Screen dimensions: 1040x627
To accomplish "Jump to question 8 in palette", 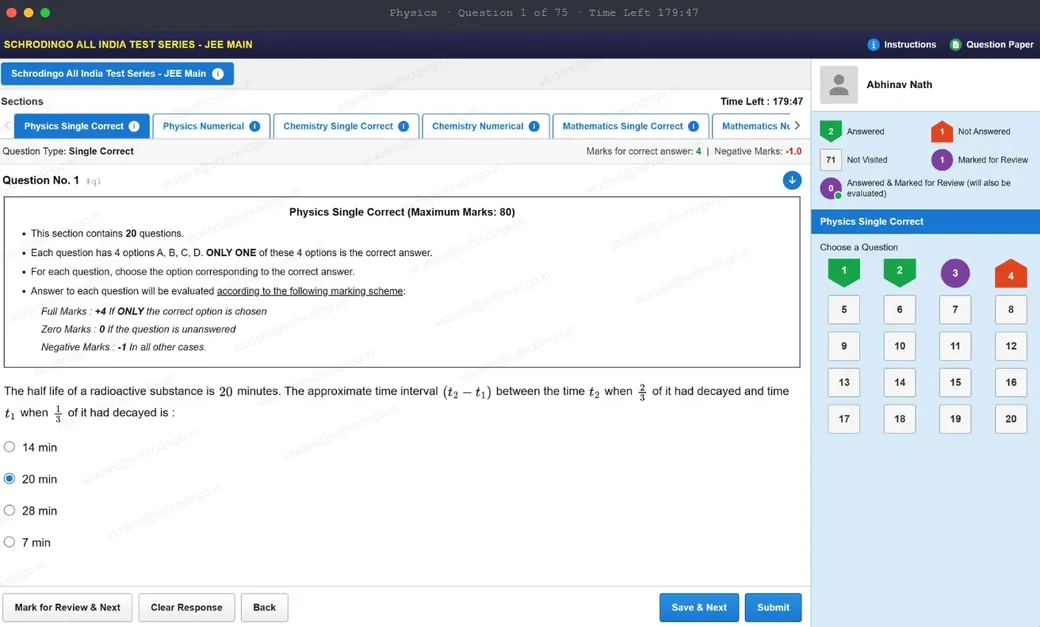I will (x=1011, y=309).
